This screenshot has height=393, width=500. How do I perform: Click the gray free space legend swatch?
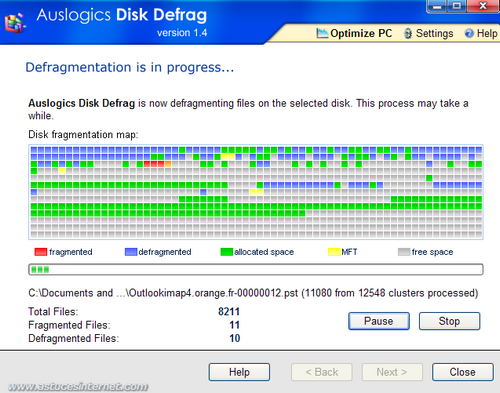404,252
